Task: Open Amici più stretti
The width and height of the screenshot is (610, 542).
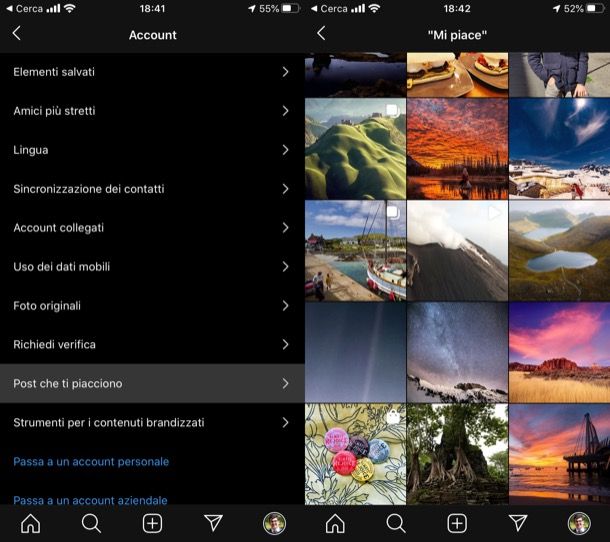Action: 152,111
